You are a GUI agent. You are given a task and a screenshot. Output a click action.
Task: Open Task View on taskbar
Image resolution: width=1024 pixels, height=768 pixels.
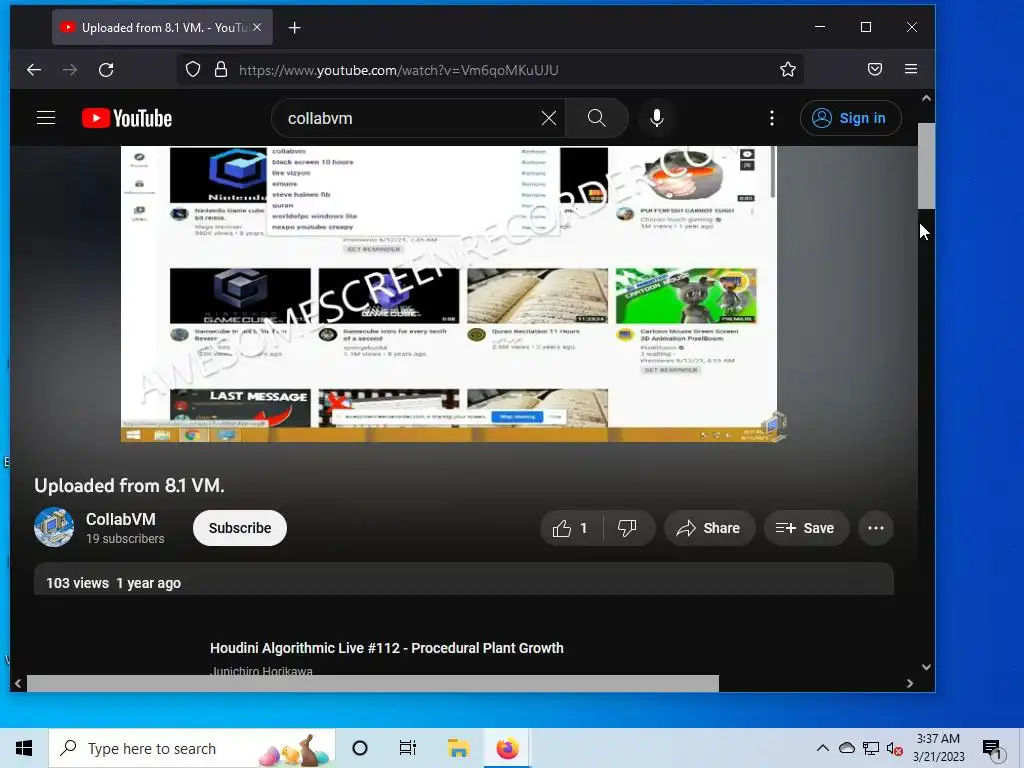click(x=408, y=748)
